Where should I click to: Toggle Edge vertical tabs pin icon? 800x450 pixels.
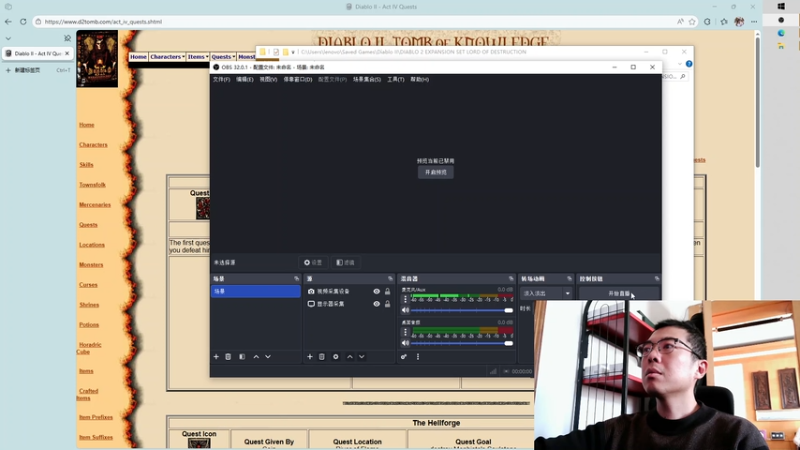point(67,38)
